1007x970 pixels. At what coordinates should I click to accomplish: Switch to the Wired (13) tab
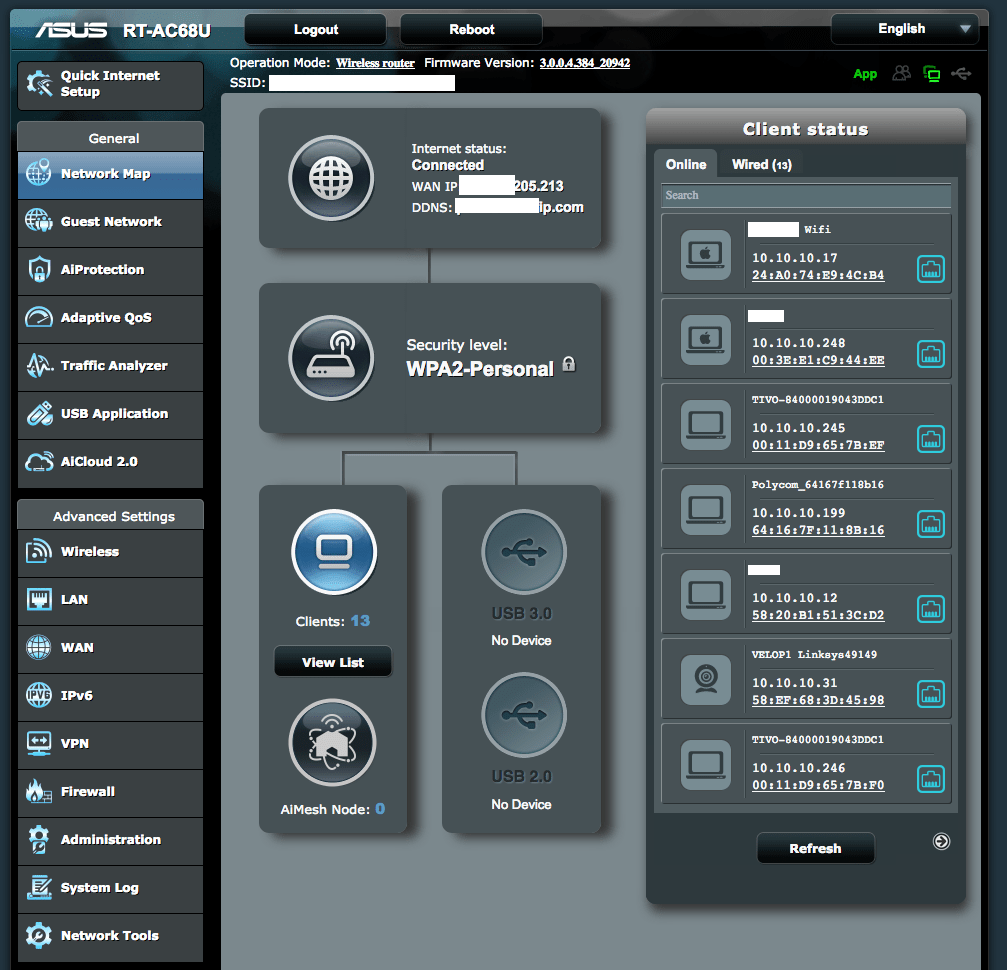click(x=761, y=164)
